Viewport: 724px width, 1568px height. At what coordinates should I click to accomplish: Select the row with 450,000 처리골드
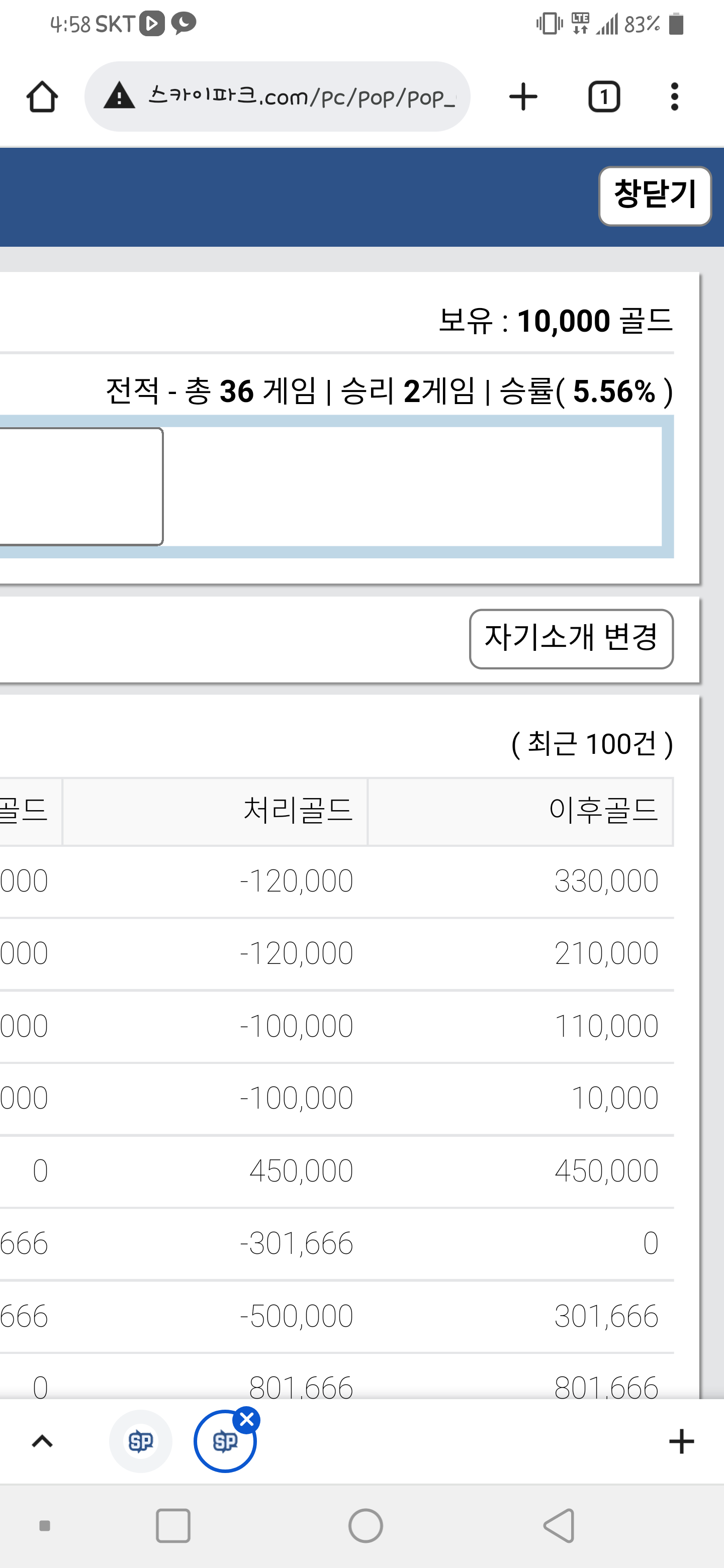click(x=337, y=1170)
